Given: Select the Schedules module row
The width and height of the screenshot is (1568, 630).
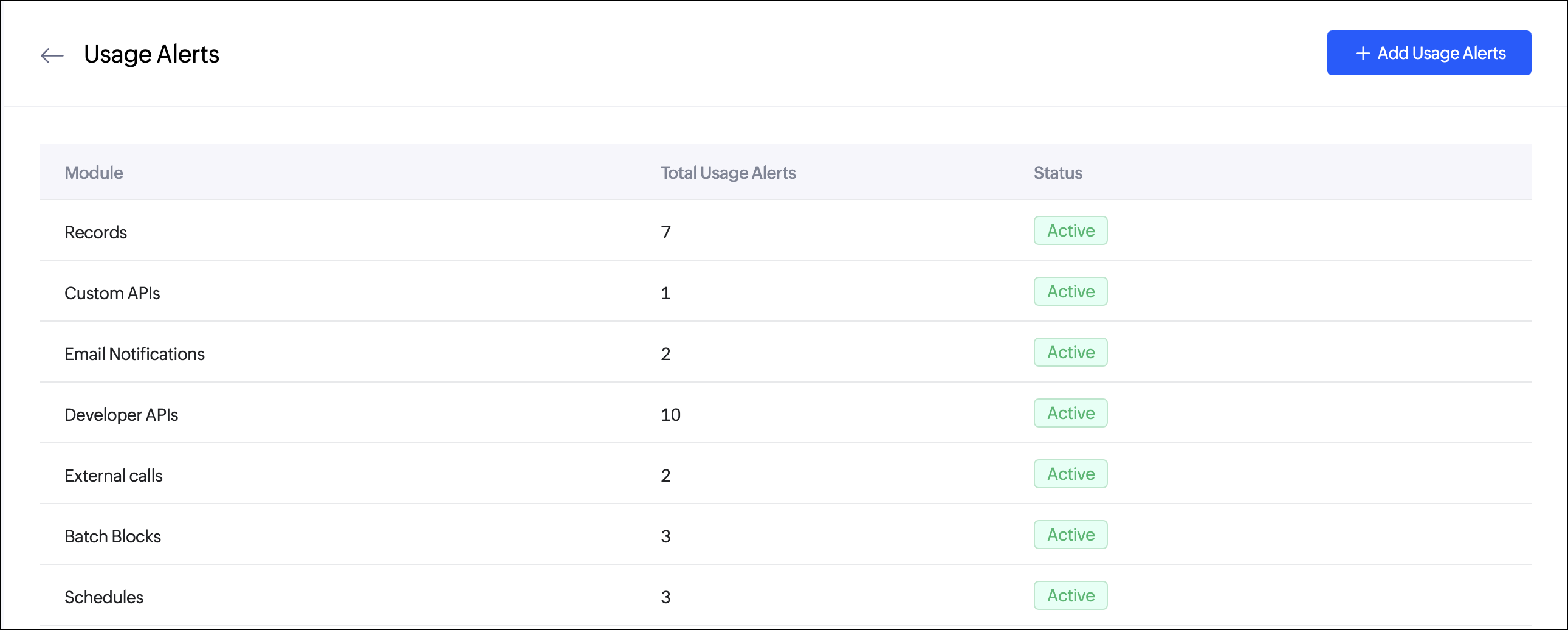Looking at the screenshot, I should pos(103,597).
